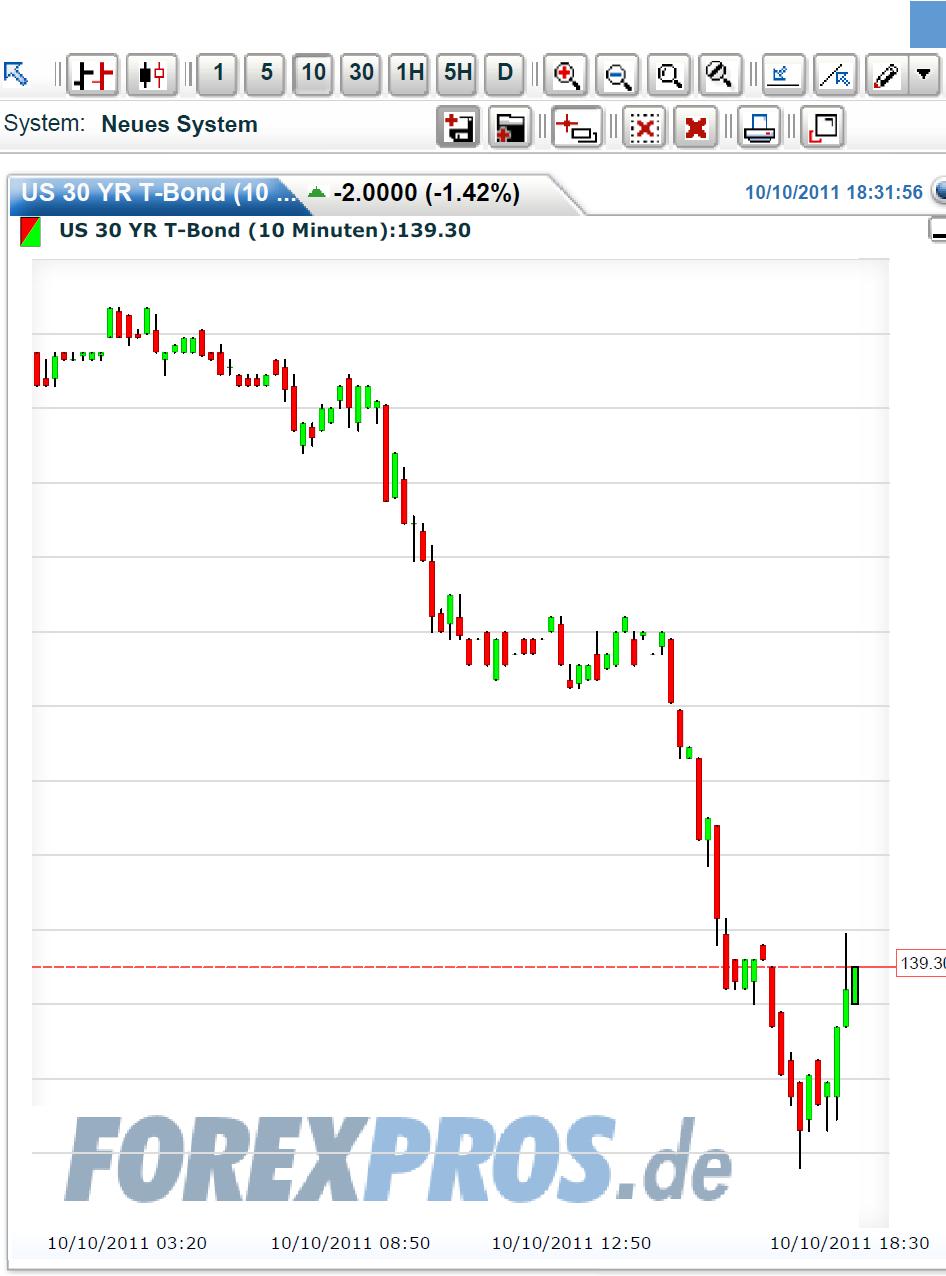
Task: Click the plain magnifier zoom icon
Action: tap(669, 75)
